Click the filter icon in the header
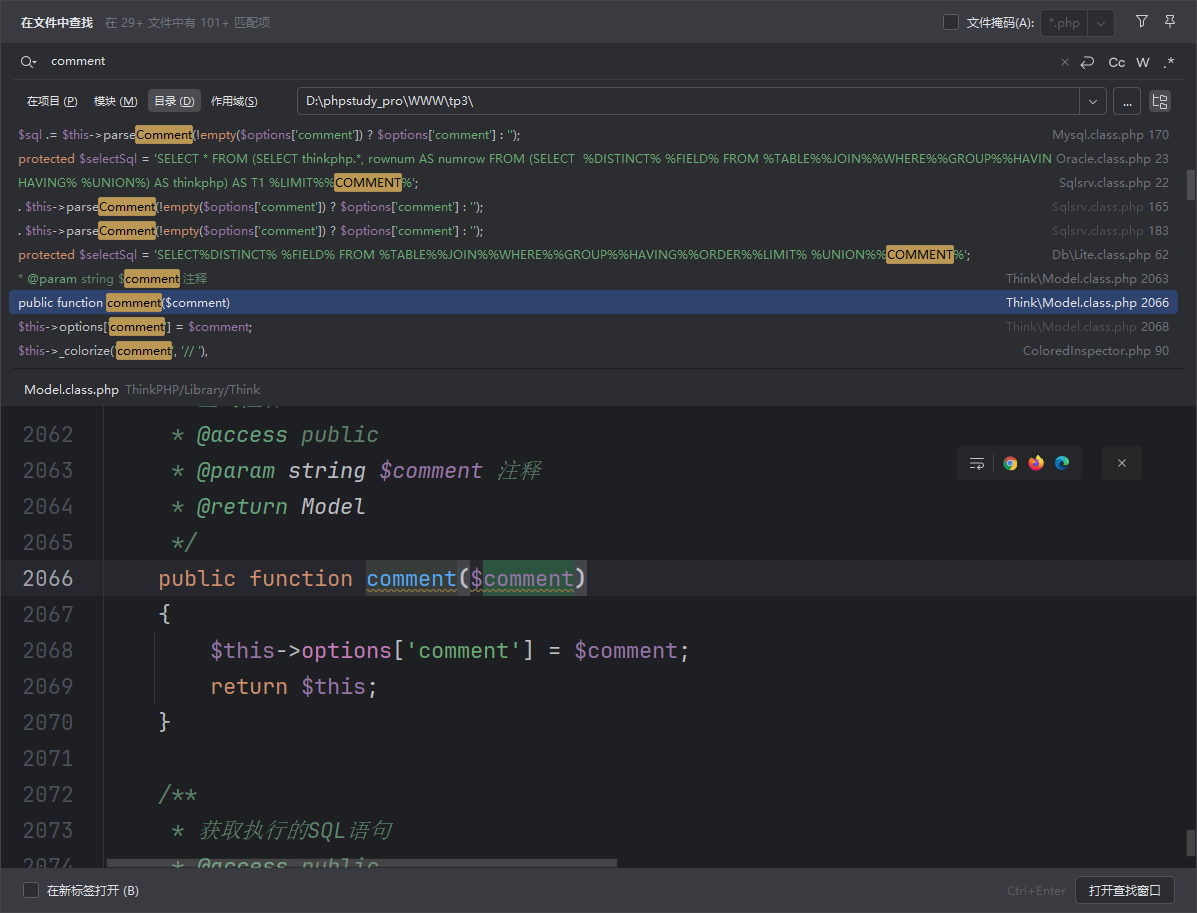This screenshot has height=913, width=1197. [1142, 22]
